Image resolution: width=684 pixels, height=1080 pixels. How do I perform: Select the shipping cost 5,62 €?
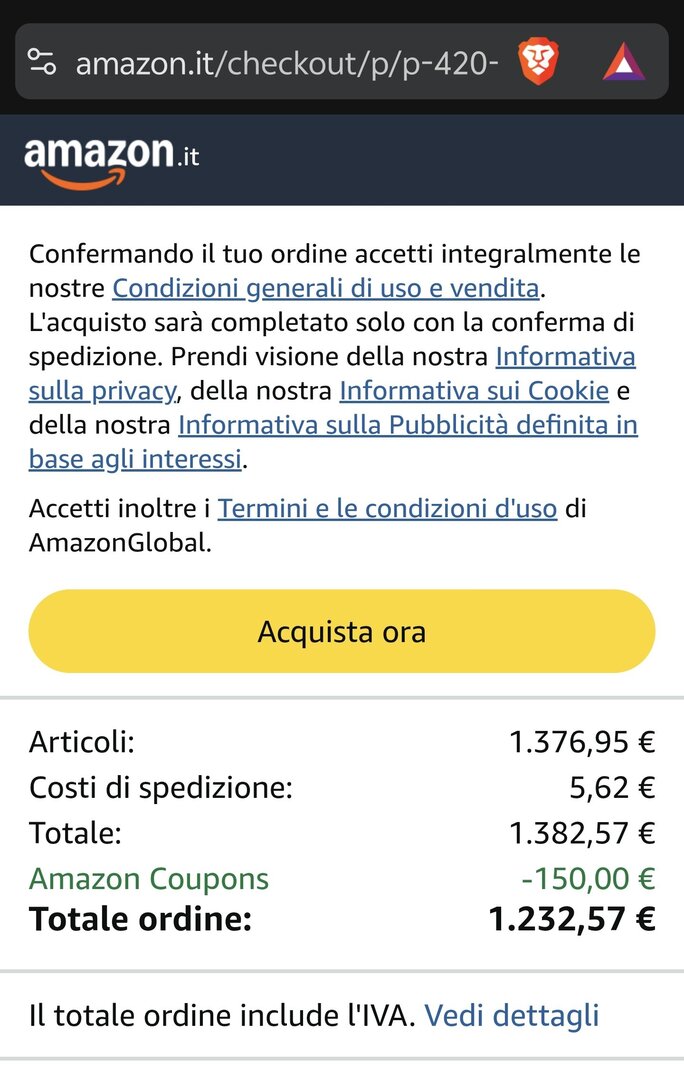point(612,787)
